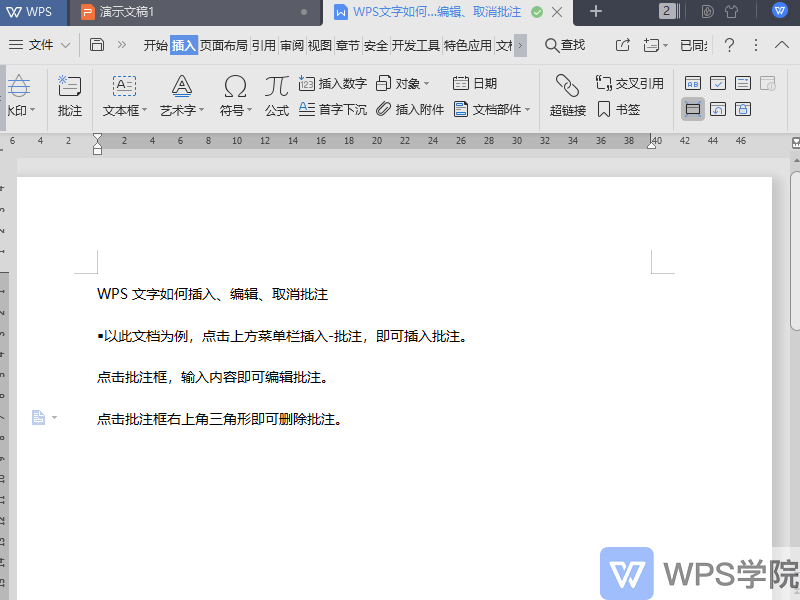Open the 艺术字 word art dropdown
This screenshot has height=600, width=800.
pos(201,111)
